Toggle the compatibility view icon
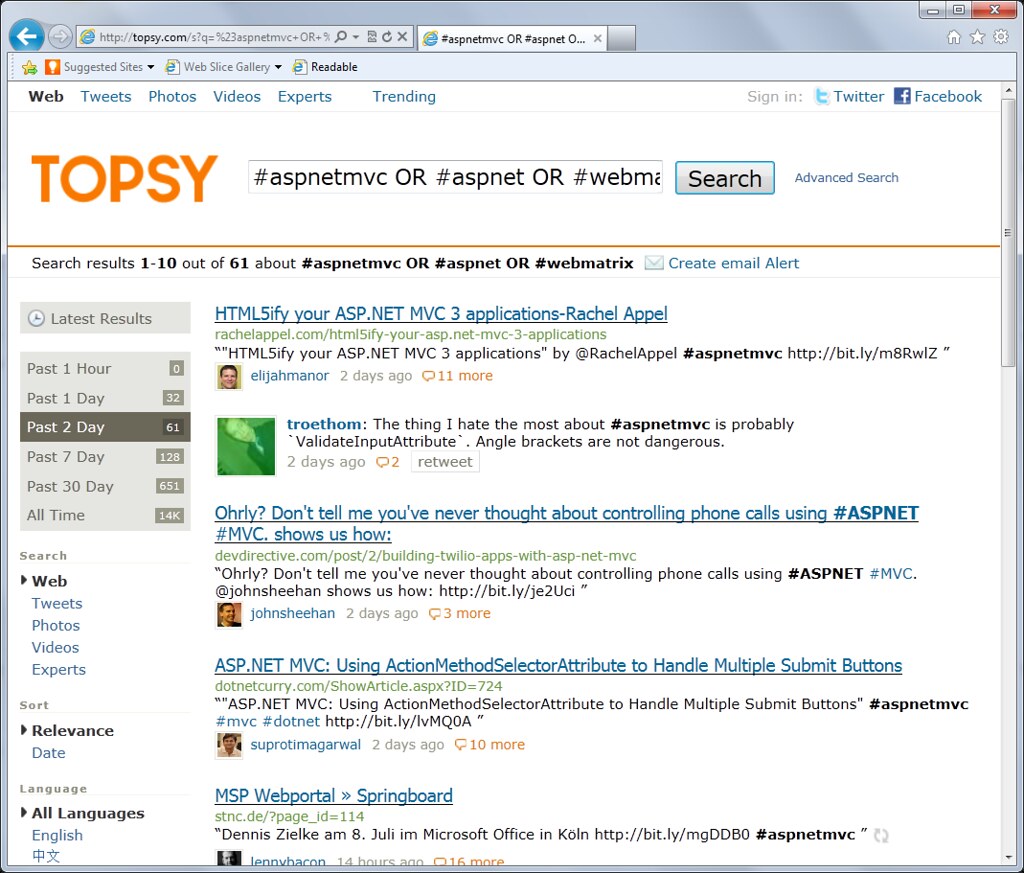 point(372,37)
